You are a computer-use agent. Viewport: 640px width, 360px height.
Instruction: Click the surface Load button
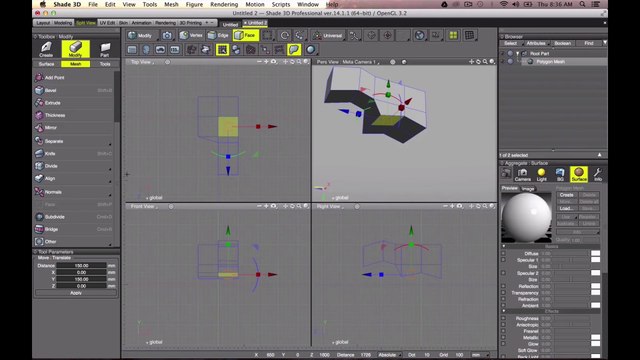(567, 208)
